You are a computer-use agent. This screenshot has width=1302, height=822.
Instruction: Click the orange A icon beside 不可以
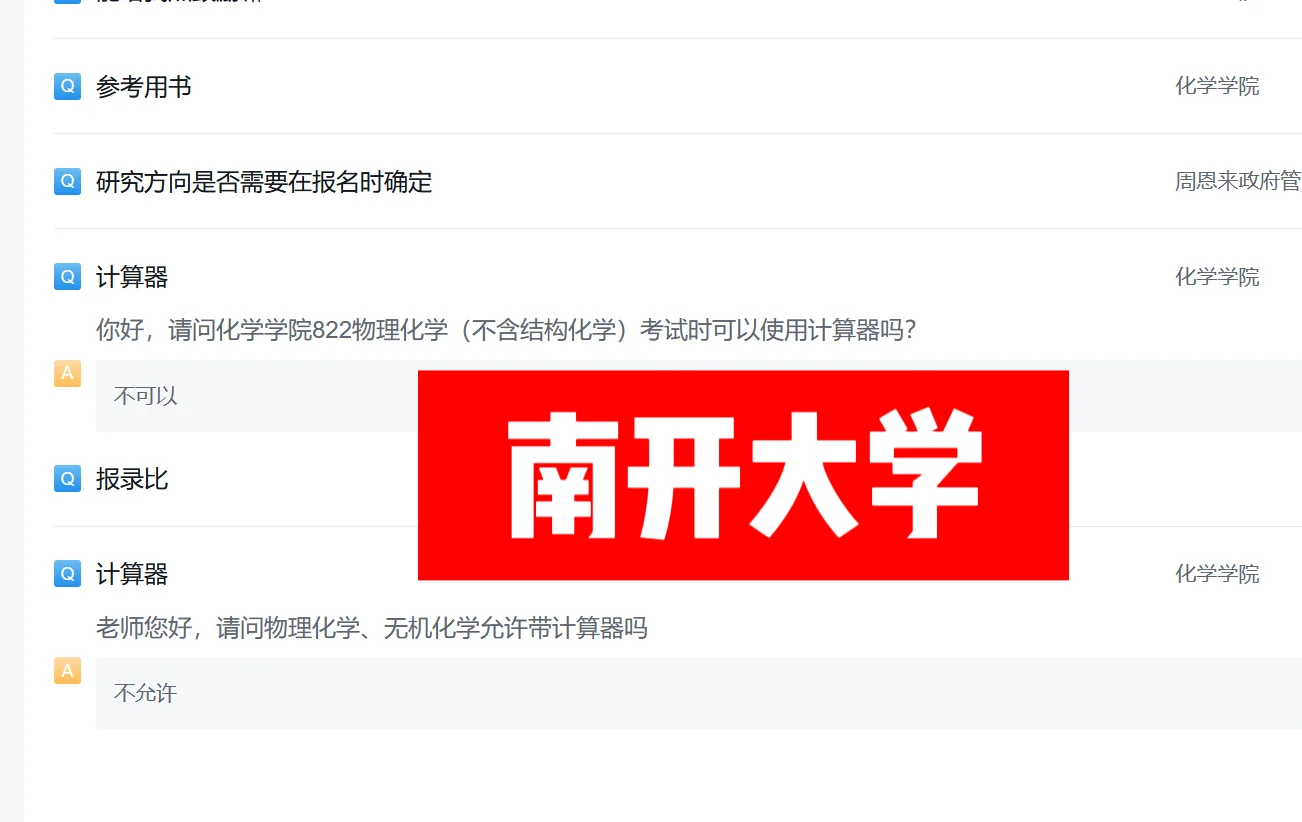coord(67,374)
